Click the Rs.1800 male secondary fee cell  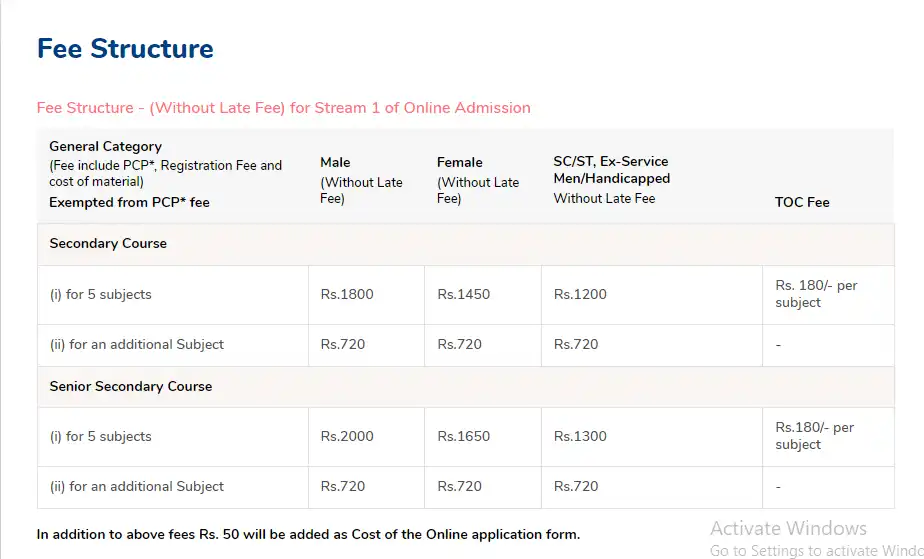click(347, 294)
